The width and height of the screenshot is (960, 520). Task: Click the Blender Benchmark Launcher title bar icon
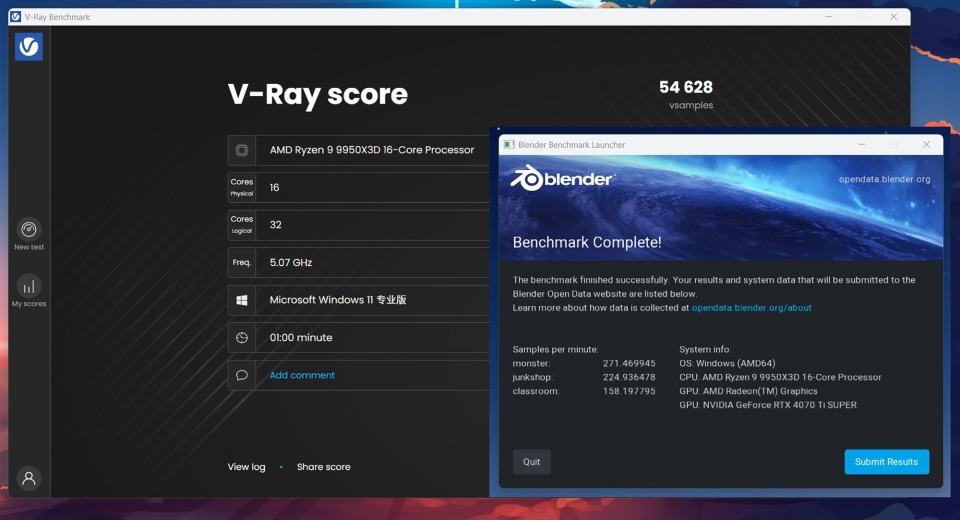point(509,145)
